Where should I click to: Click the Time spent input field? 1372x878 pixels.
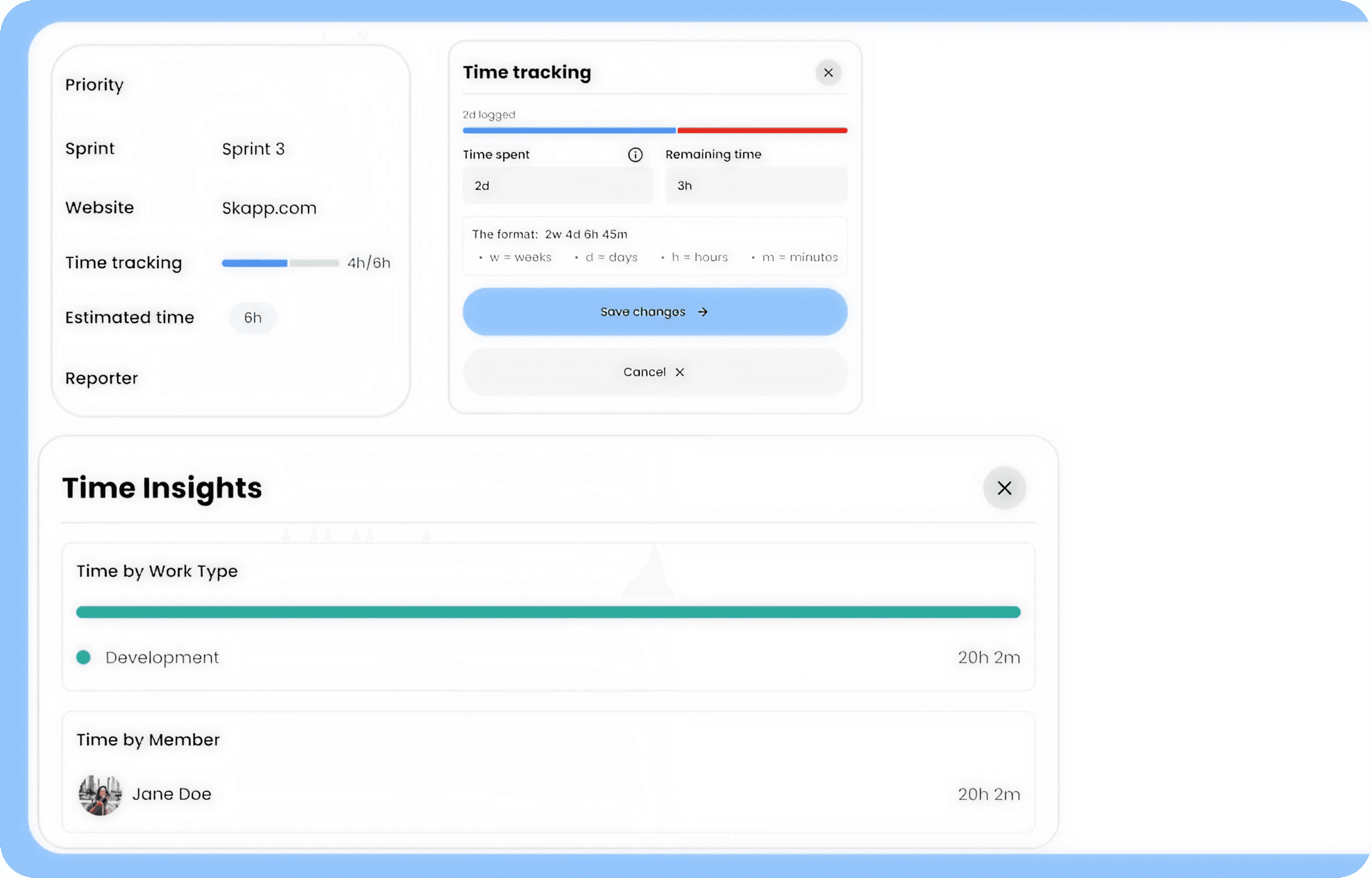(x=557, y=186)
